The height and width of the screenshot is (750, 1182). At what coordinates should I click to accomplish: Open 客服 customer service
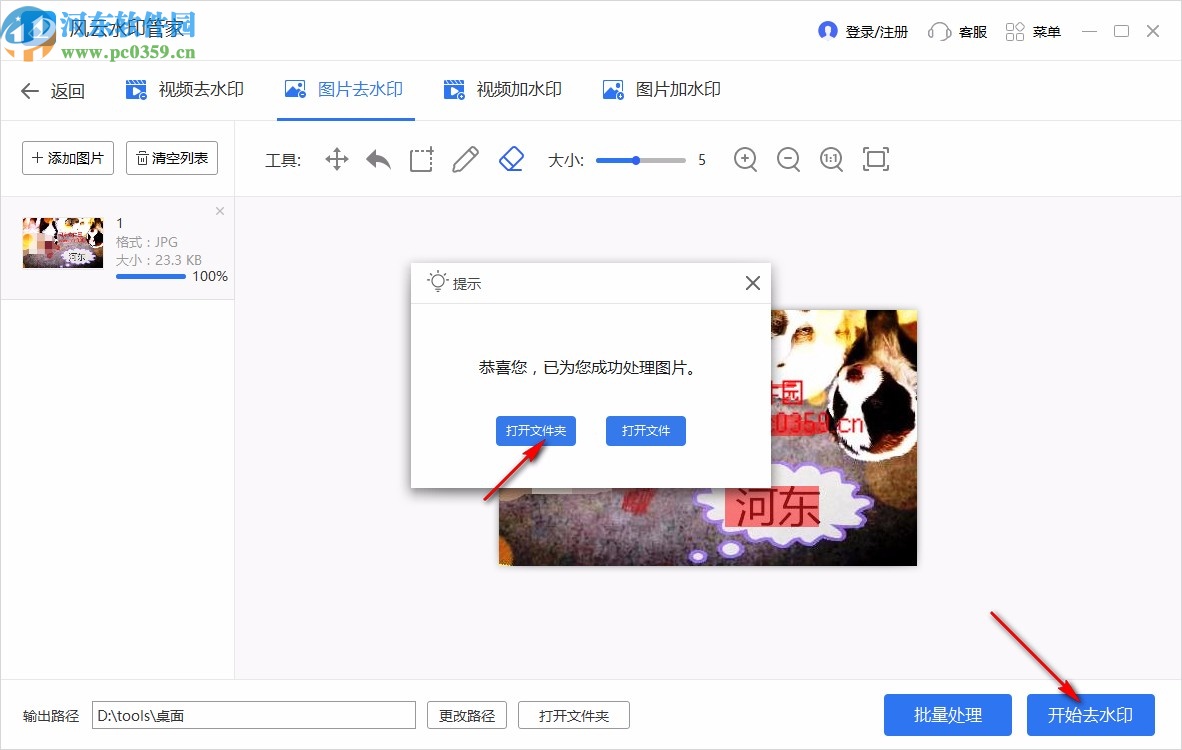(x=957, y=31)
